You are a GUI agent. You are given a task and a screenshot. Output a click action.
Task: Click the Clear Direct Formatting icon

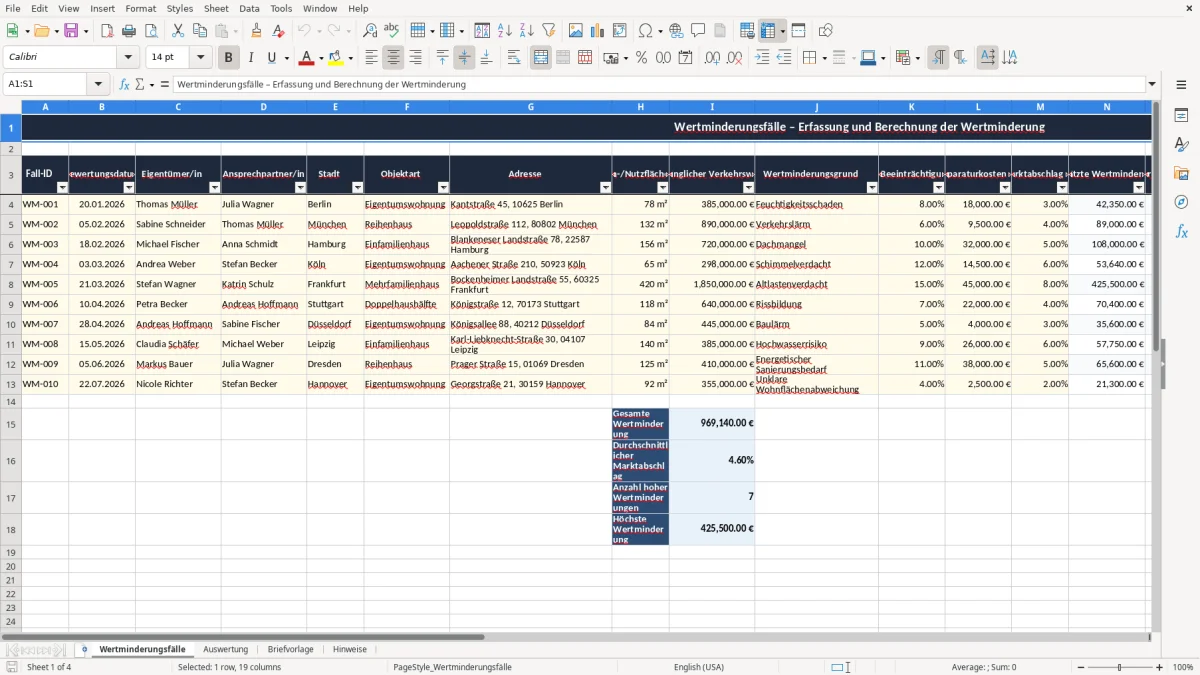278,31
